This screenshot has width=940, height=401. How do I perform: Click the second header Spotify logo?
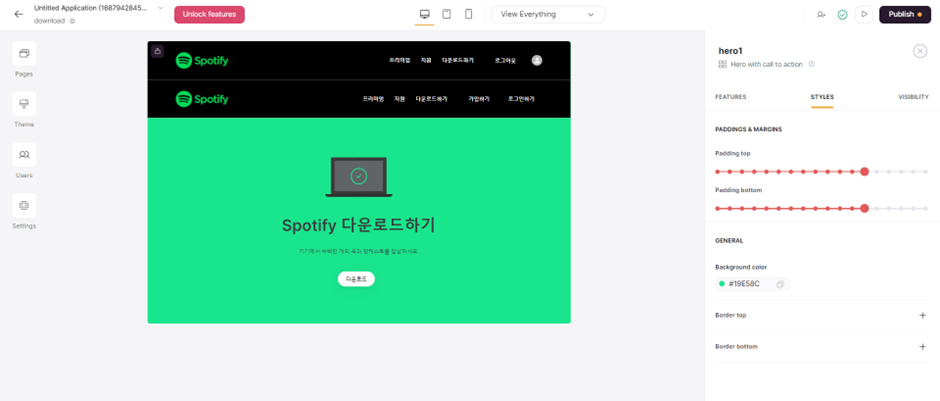(x=202, y=99)
